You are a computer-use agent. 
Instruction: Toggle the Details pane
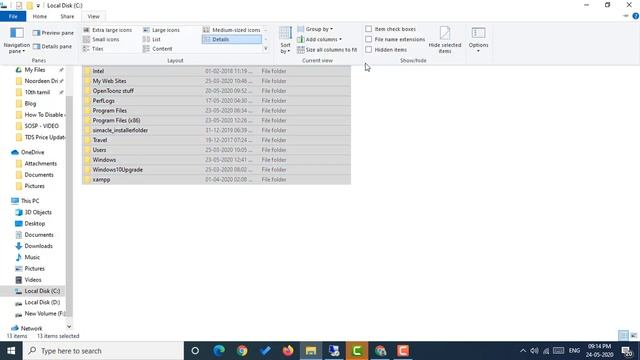(52, 47)
